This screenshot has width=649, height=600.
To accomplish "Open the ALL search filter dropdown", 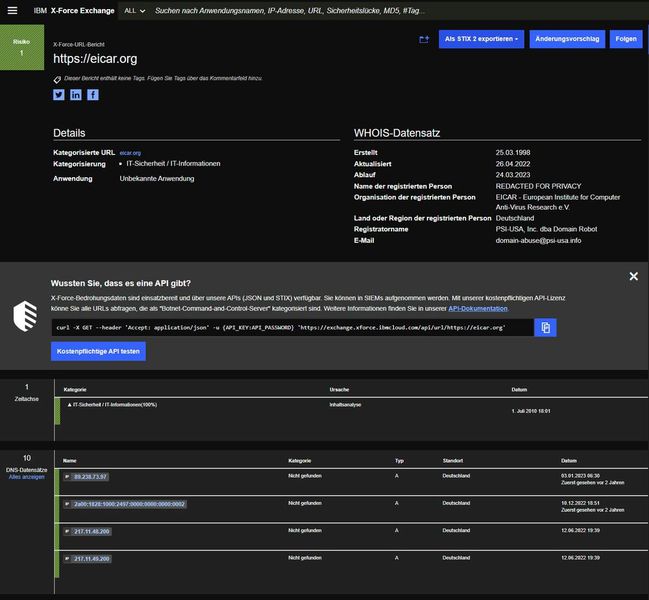I will 135,11.
